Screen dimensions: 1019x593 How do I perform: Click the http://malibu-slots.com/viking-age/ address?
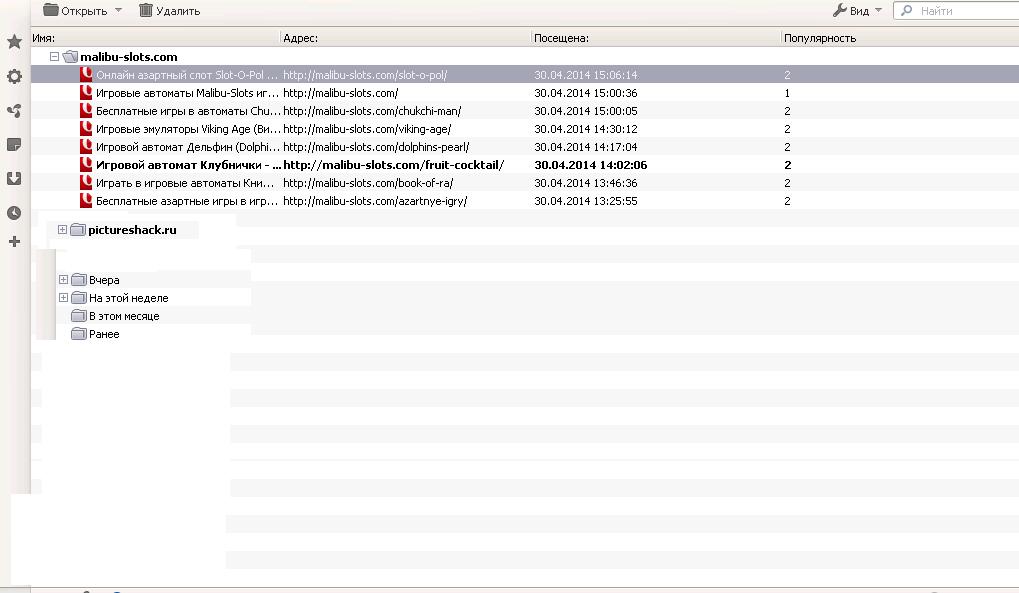tap(367, 129)
